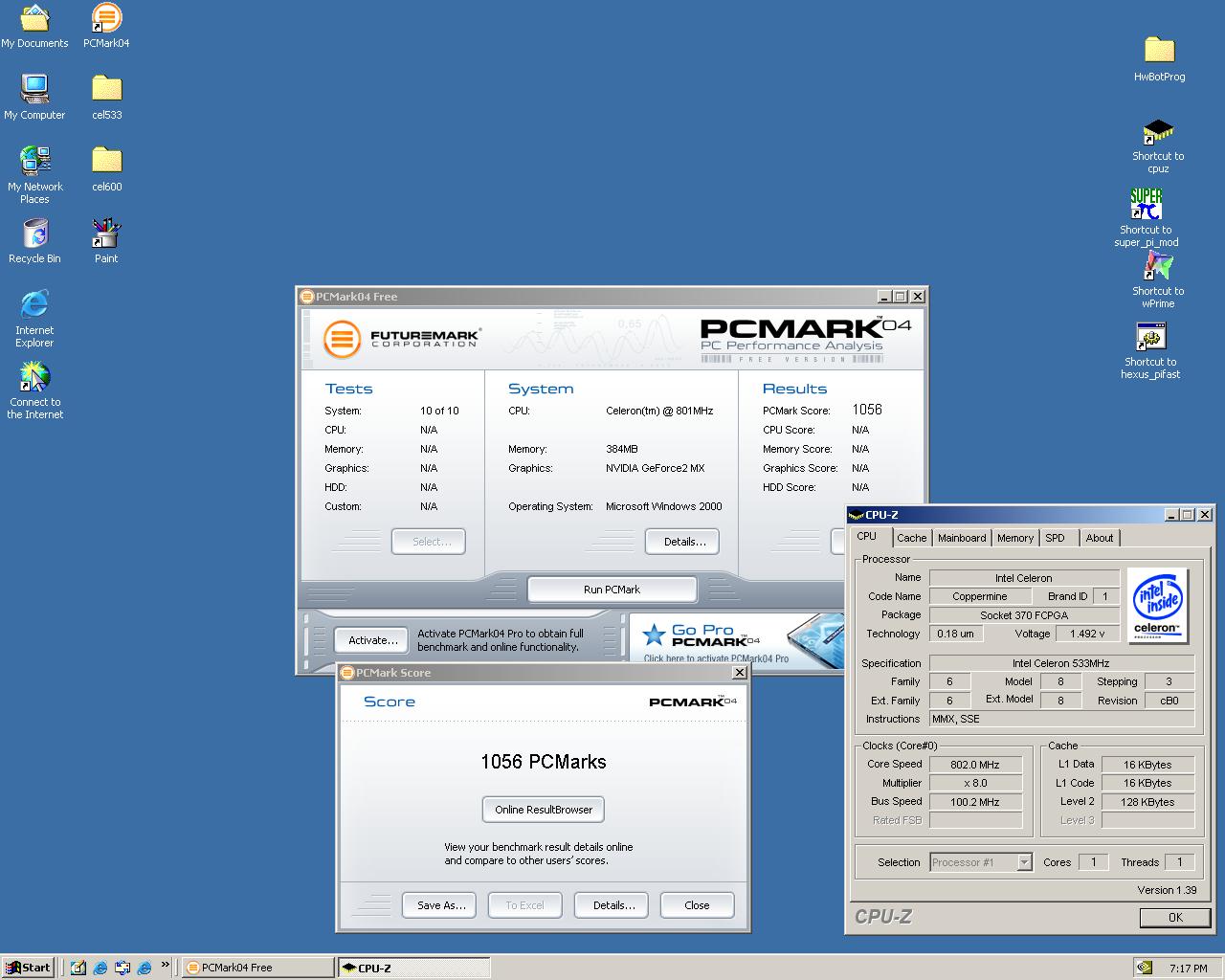
Task: Switch to the Cache tab in CPU-Z
Action: point(911,538)
